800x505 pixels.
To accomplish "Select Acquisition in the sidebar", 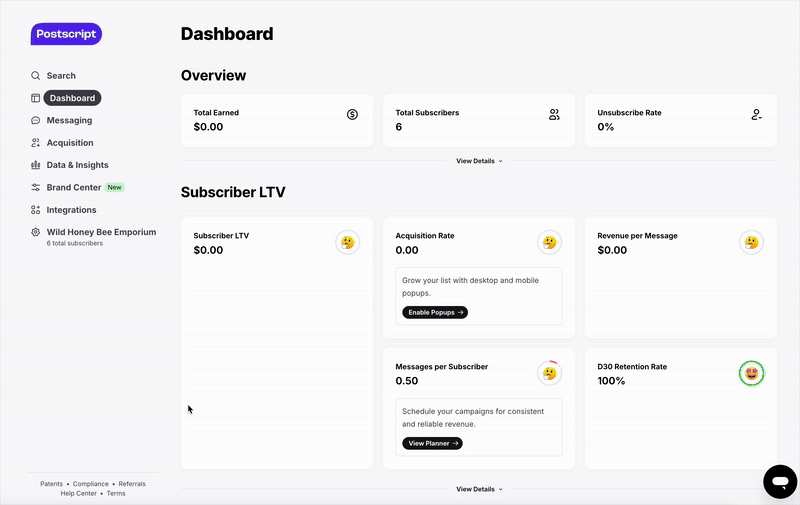I will click(x=70, y=143).
